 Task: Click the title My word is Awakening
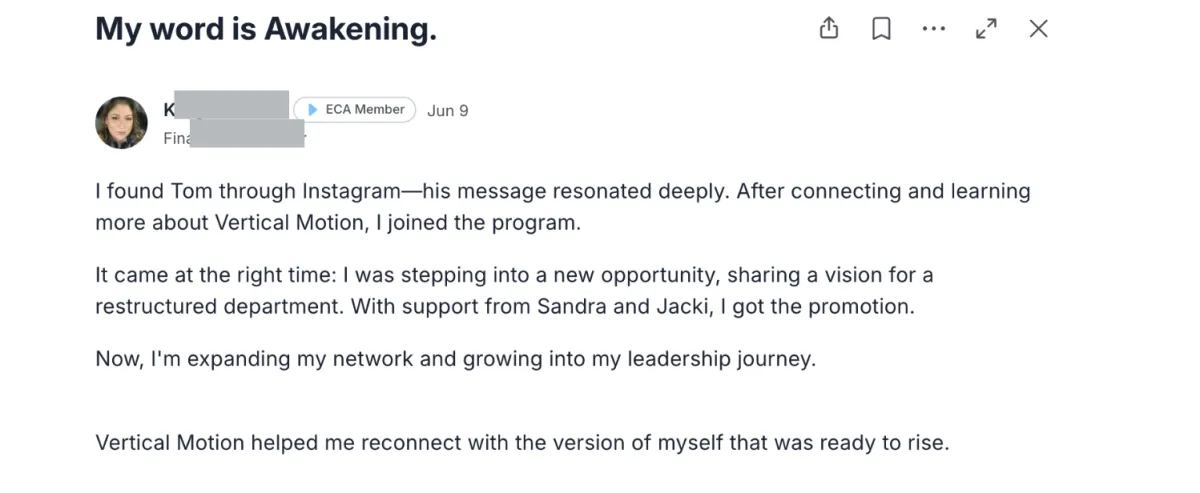point(266,30)
